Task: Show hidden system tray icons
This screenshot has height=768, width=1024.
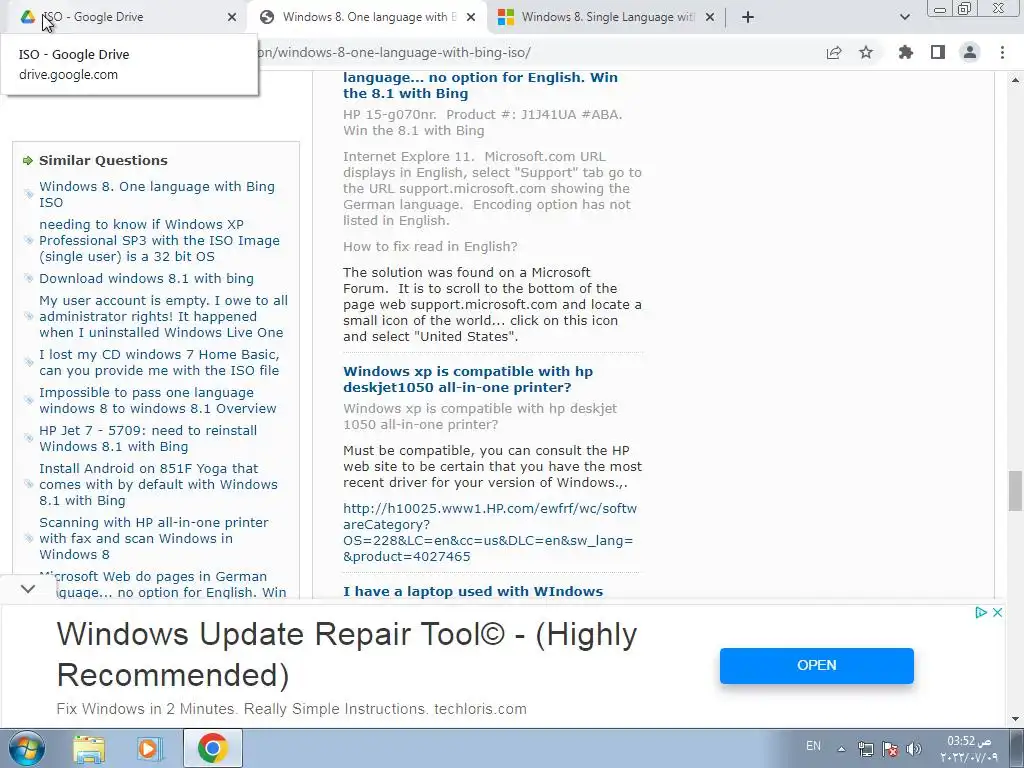Action: [841, 749]
